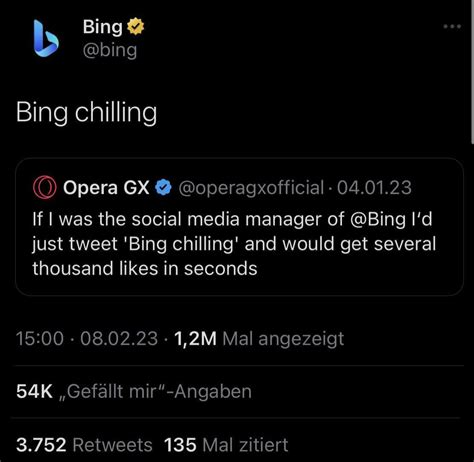Viewport: 474px width, 462px height.
Task: Click the quoted tweet card border area
Action: pos(239,227)
